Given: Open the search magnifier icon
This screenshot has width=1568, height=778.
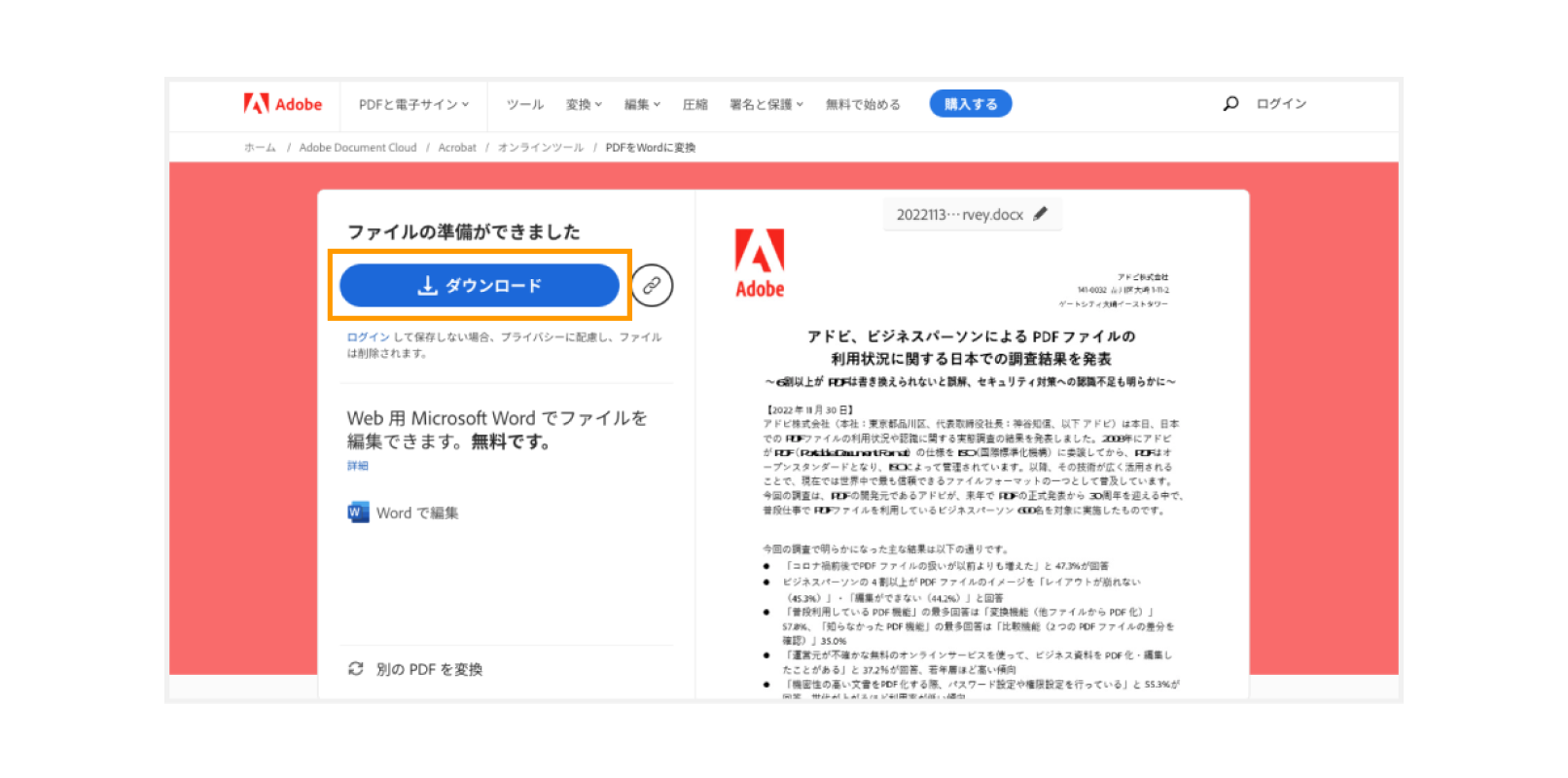Looking at the screenshot, I should (x=1230, y=103).
